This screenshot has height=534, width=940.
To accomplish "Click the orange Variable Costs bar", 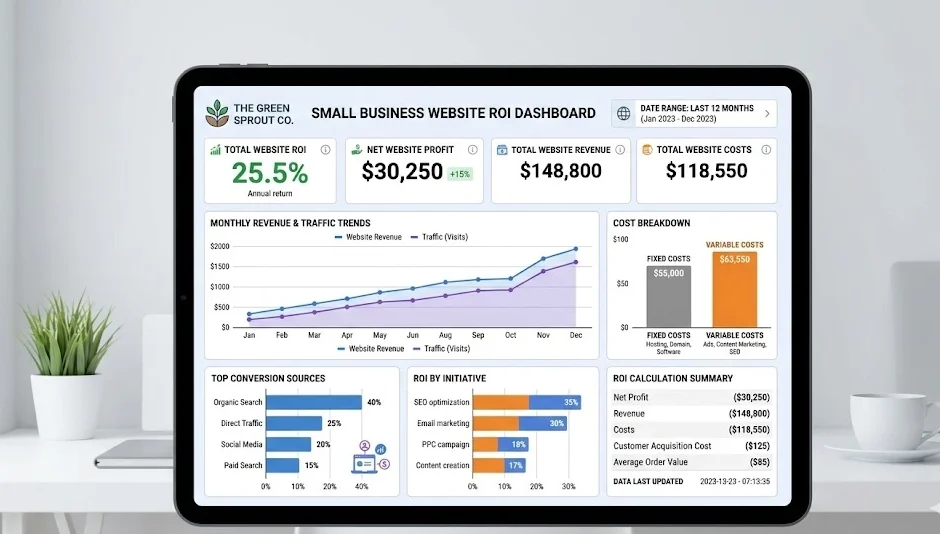I will pos(734,289).
